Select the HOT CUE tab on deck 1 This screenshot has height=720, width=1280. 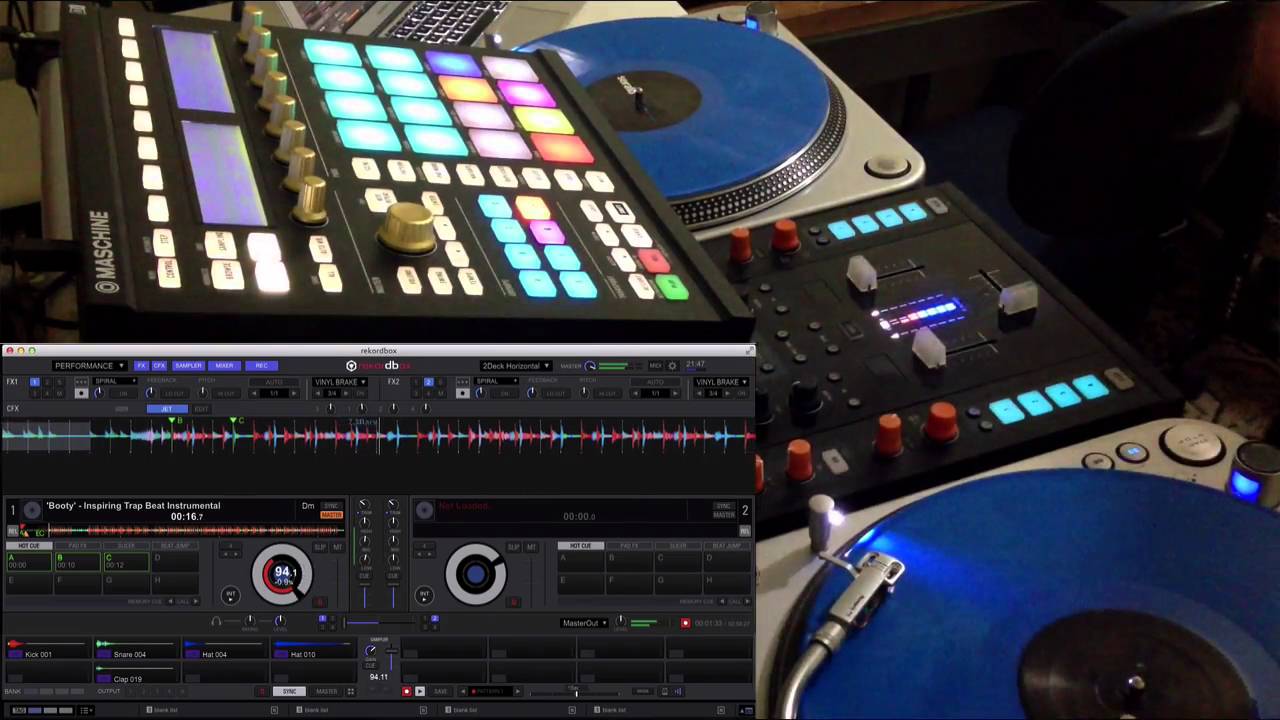point(29,546)
